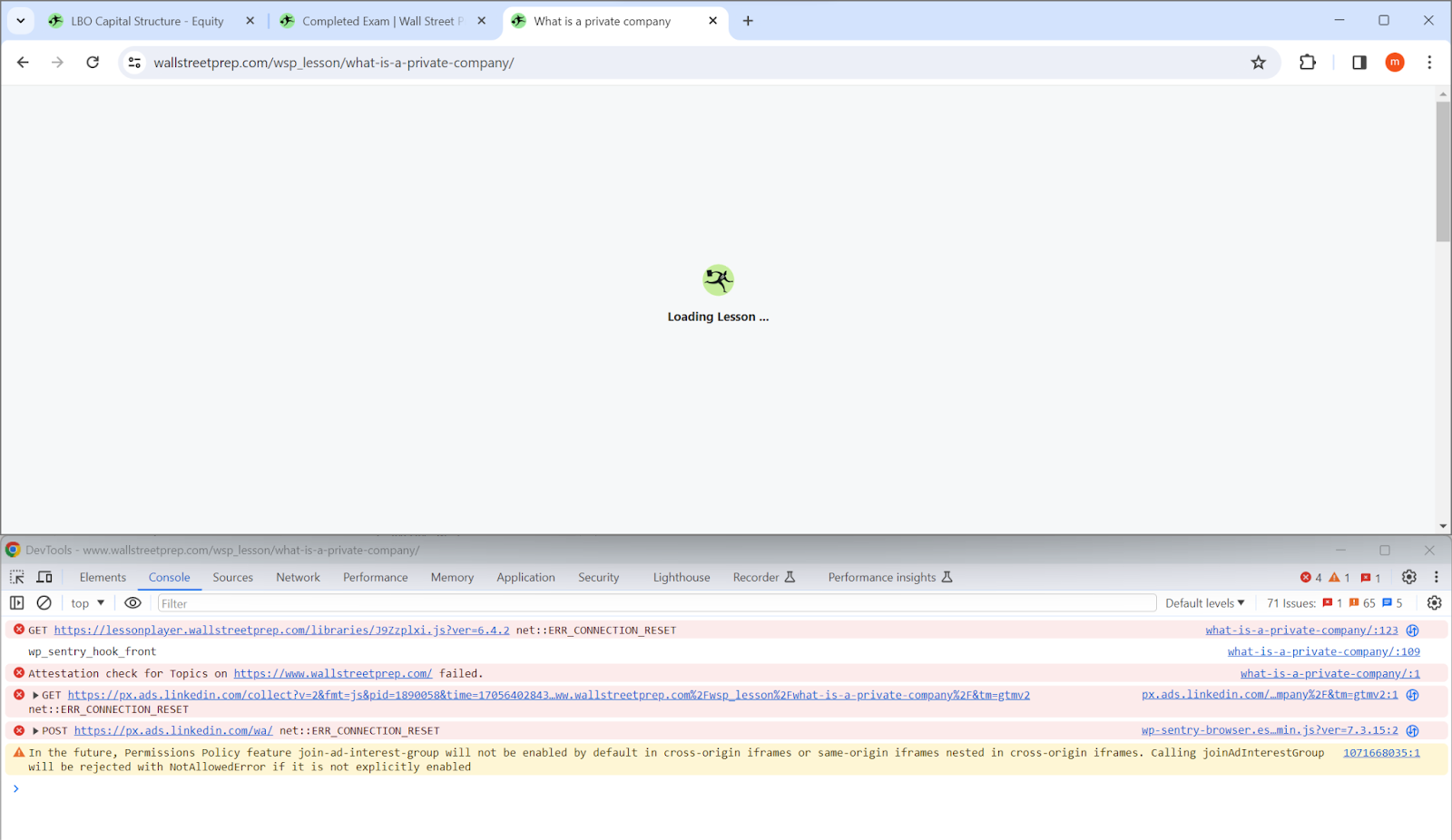Expand the LinkedIn GET error entry
The image size is (1452, 840).
[x=35, y=696]
